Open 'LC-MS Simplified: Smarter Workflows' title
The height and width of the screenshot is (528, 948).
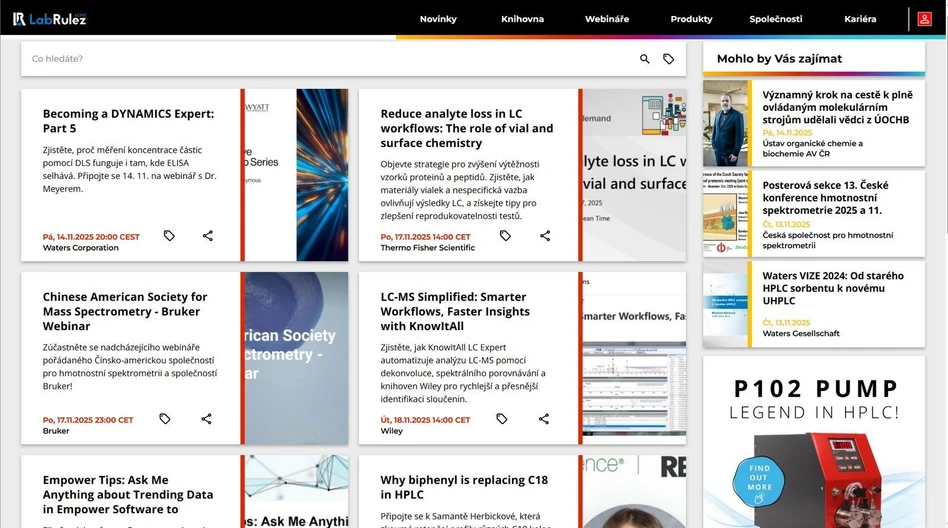[x=455, y=311]
